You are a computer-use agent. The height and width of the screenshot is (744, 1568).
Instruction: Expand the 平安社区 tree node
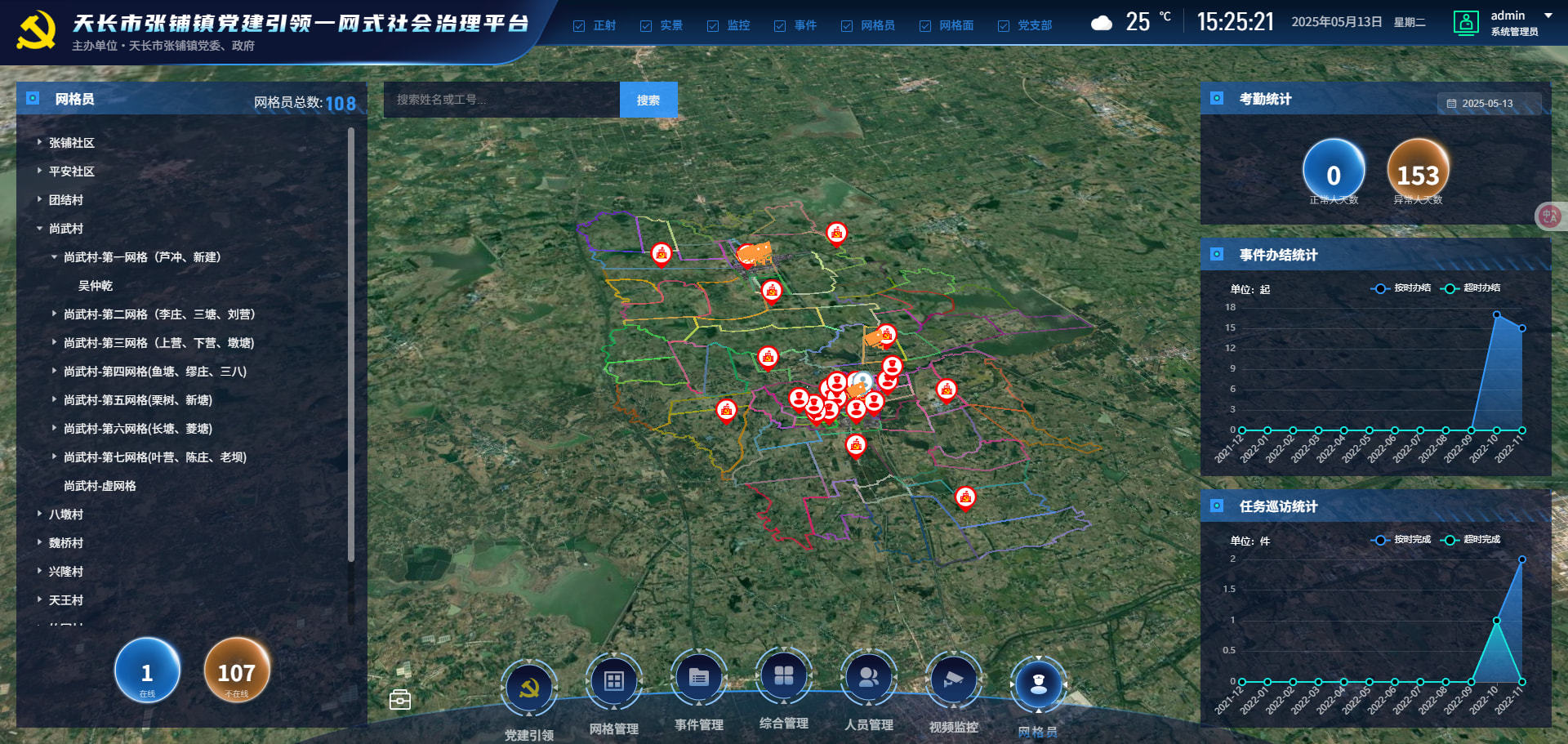(x=39, y=171)
